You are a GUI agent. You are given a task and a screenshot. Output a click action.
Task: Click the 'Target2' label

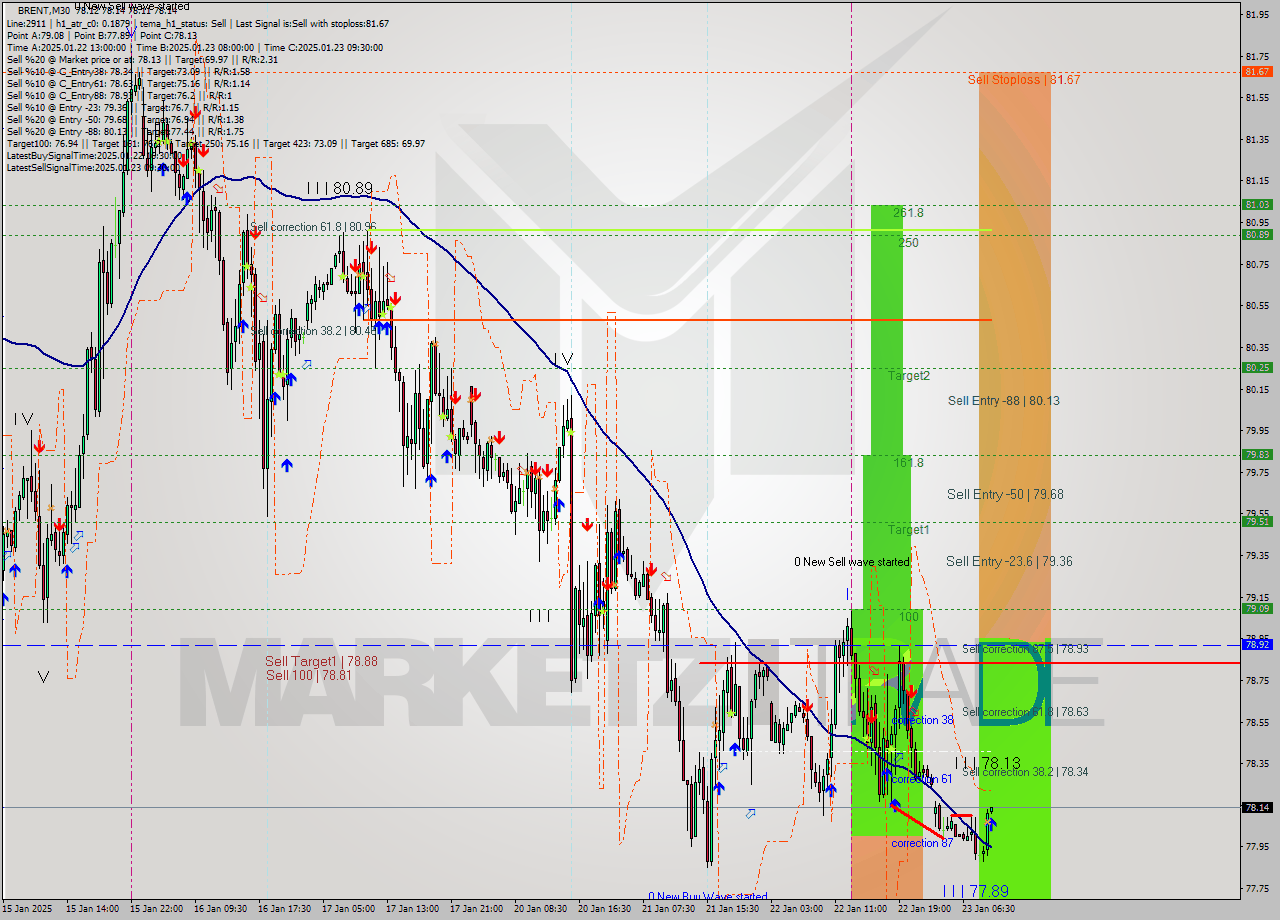click(x=909, y=376)
